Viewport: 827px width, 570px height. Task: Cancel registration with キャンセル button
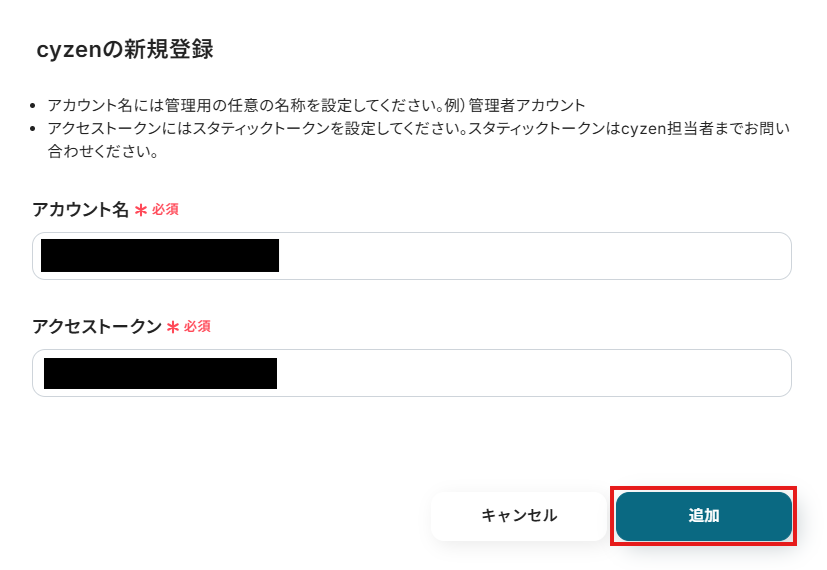519,516
